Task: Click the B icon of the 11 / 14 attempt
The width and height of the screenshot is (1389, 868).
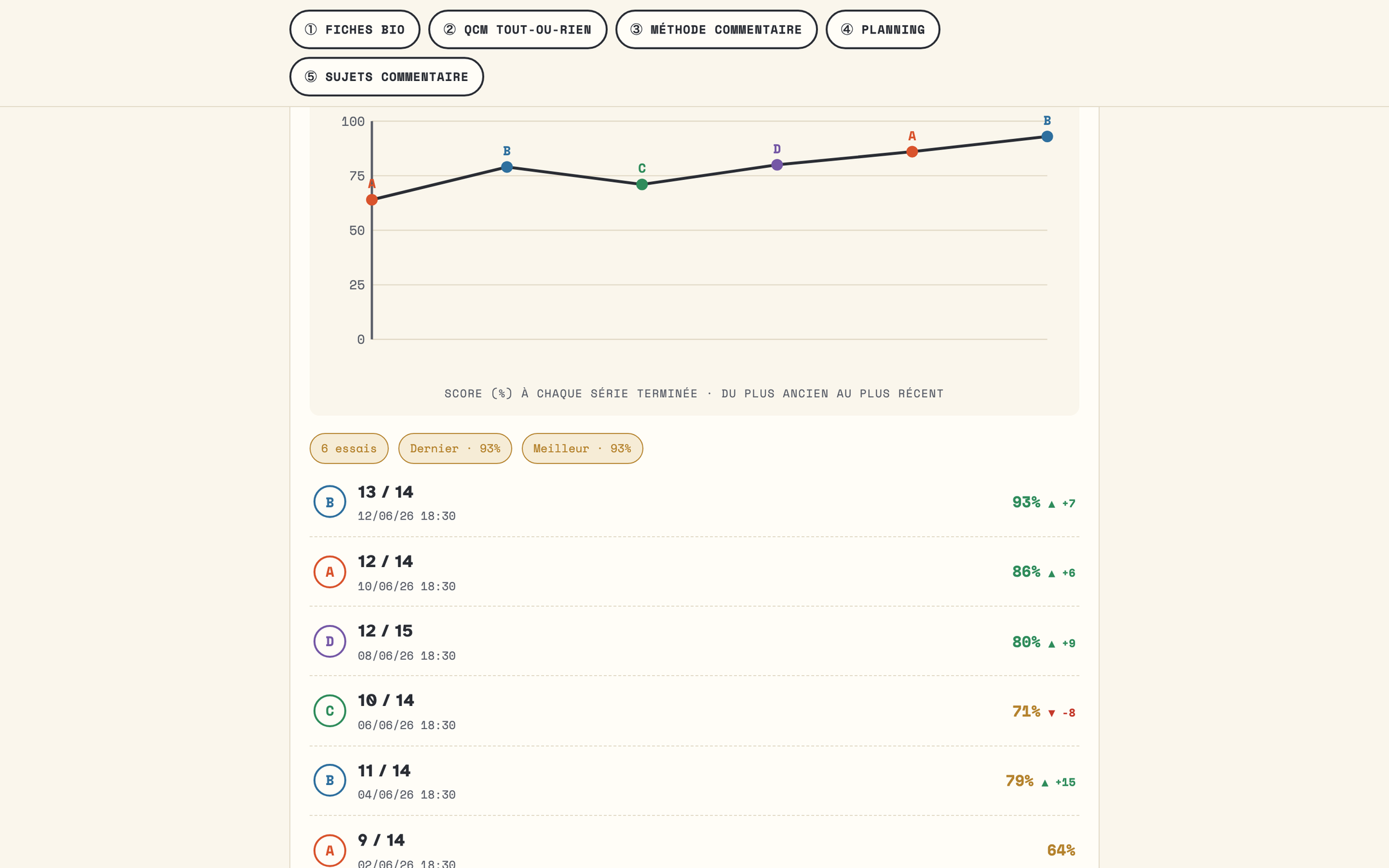Action: tap(330, 780)
